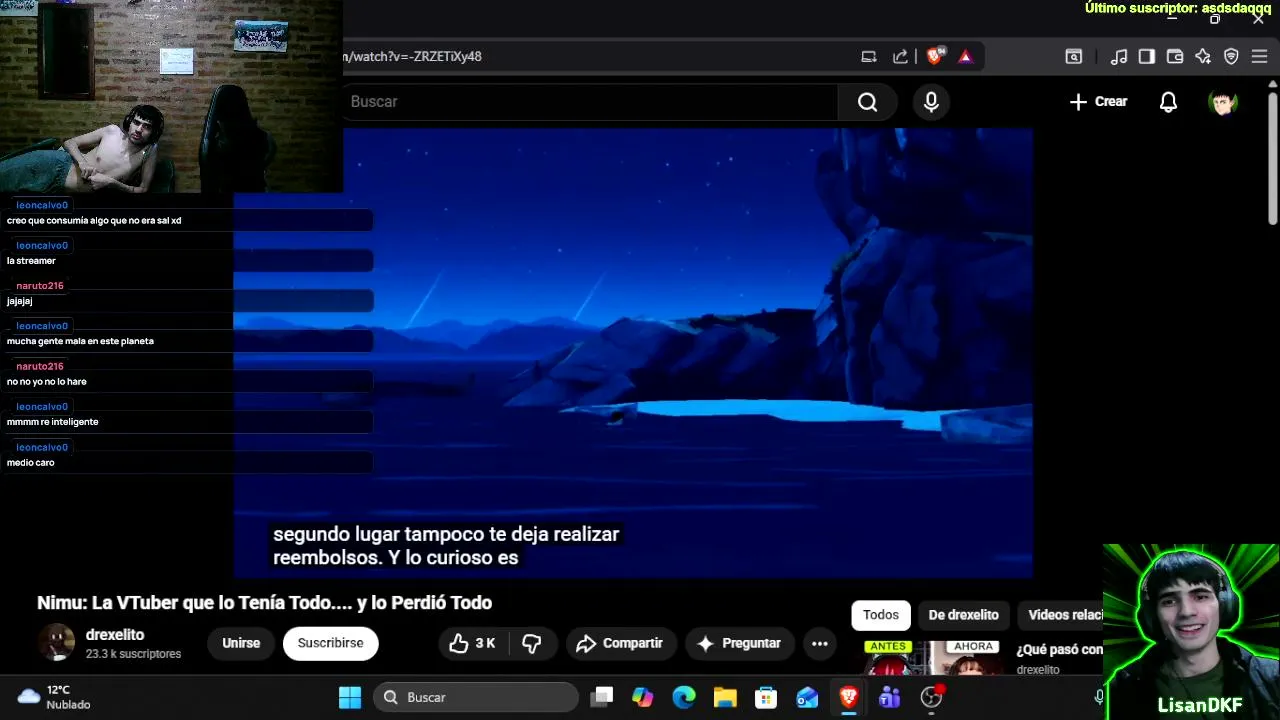This screenshot has width=1280, height=720.
Task: Open OBS Studio from the taskbar
Action: click(931, 697)
